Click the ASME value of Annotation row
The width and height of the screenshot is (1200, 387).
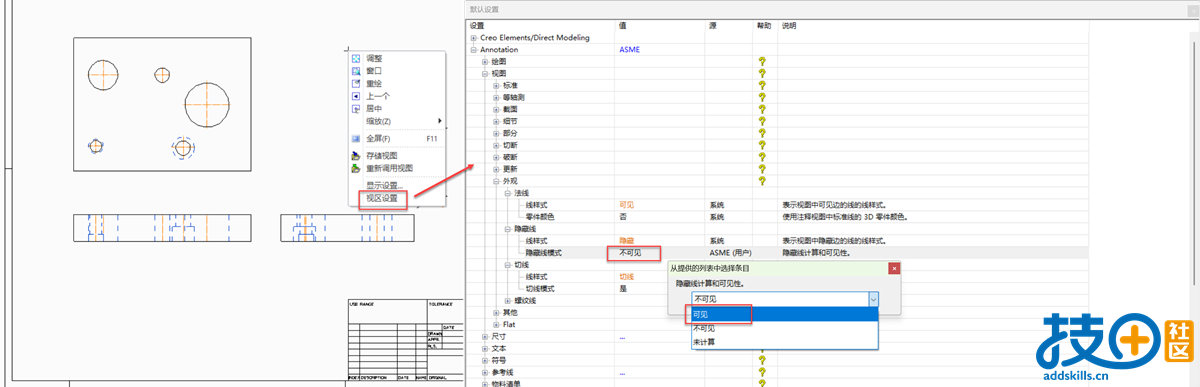pyautogui.click(x=630, y=49)
